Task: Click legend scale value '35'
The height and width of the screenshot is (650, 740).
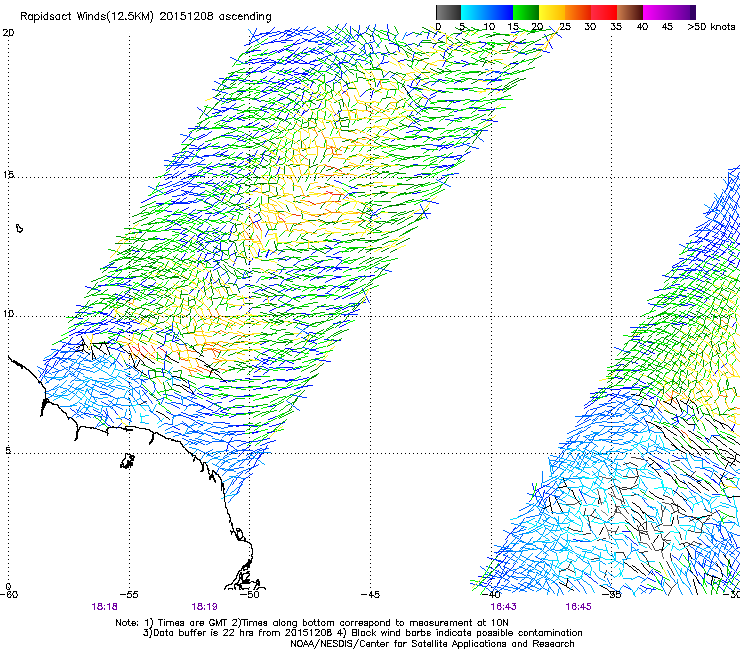Action: (616, 27)
